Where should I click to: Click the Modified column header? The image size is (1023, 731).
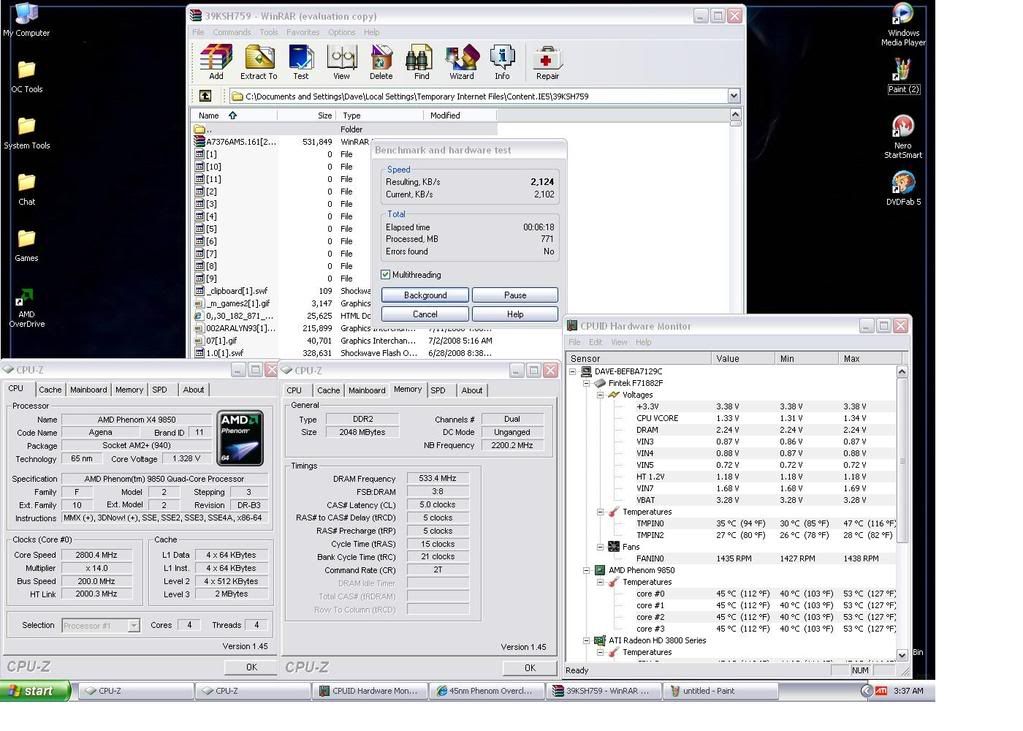(461, 116)
